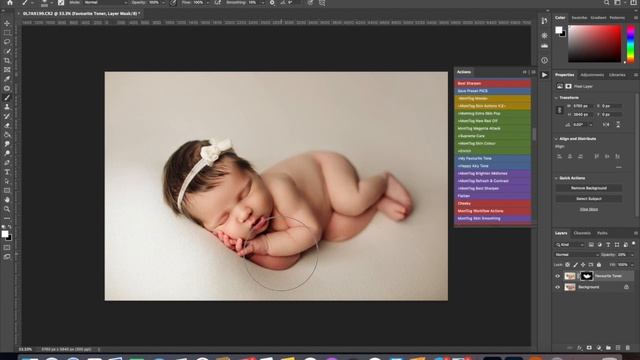Click the Favourite Toner layer mask thumbnail

[587, 276]
